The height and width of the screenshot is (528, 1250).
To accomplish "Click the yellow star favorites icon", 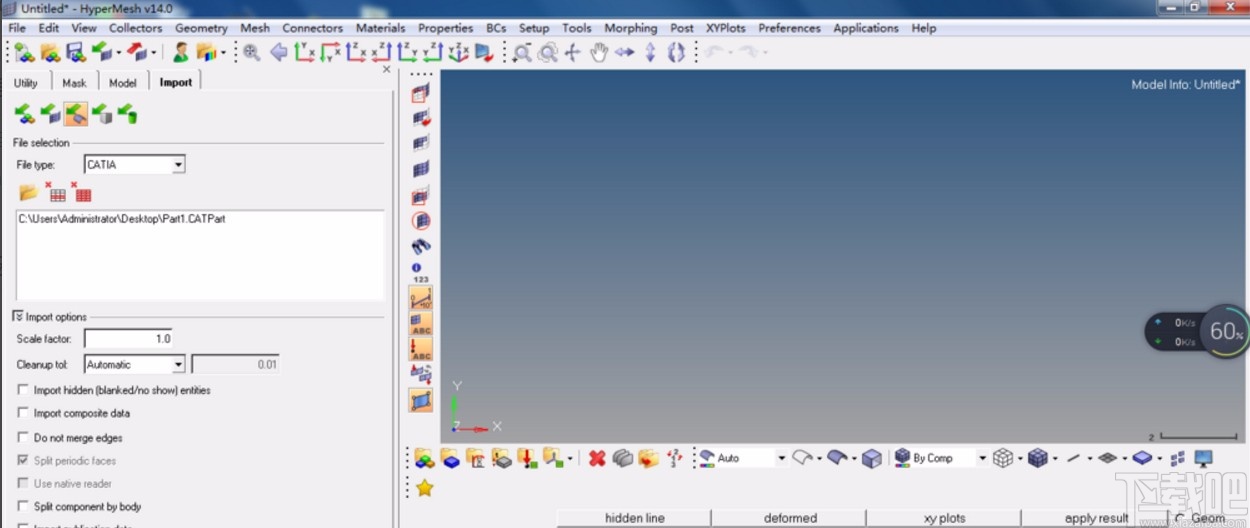I will 425,488.
